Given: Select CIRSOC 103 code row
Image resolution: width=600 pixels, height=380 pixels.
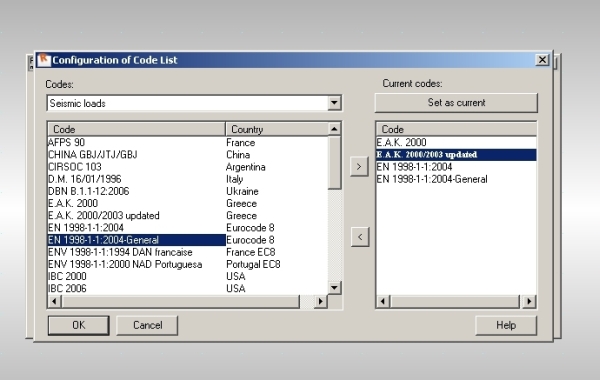Looking at the screenshot, I should [137, 167].
